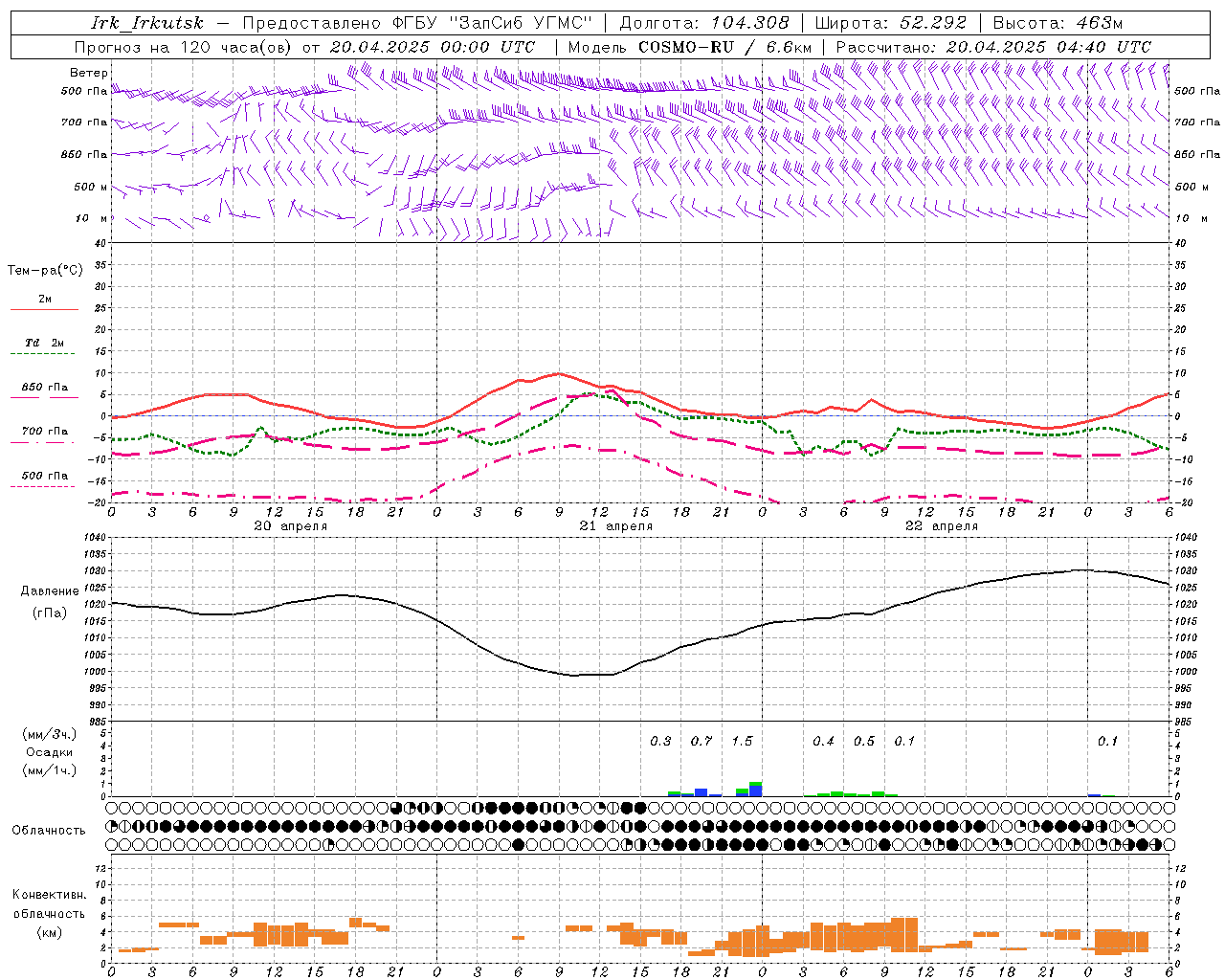Screen dimensions: 1225x980
Task: Click the Давление pressure panel label
Action: [48, 591]
